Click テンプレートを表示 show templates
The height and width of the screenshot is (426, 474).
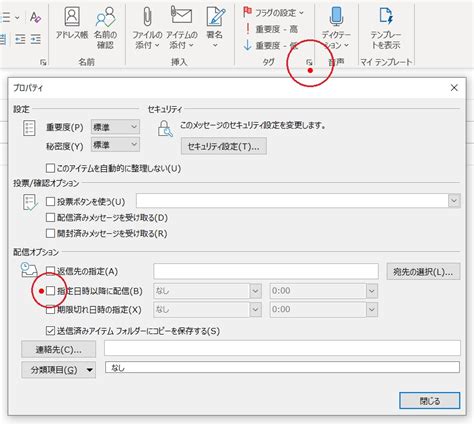[386, 27]
